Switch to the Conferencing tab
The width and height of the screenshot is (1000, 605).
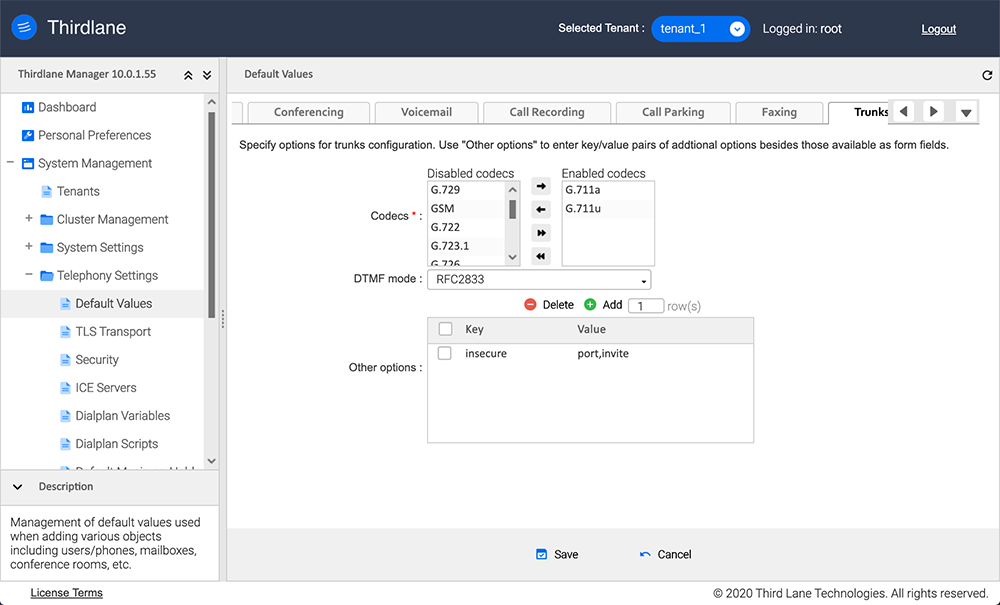click(x=309, y=112)
